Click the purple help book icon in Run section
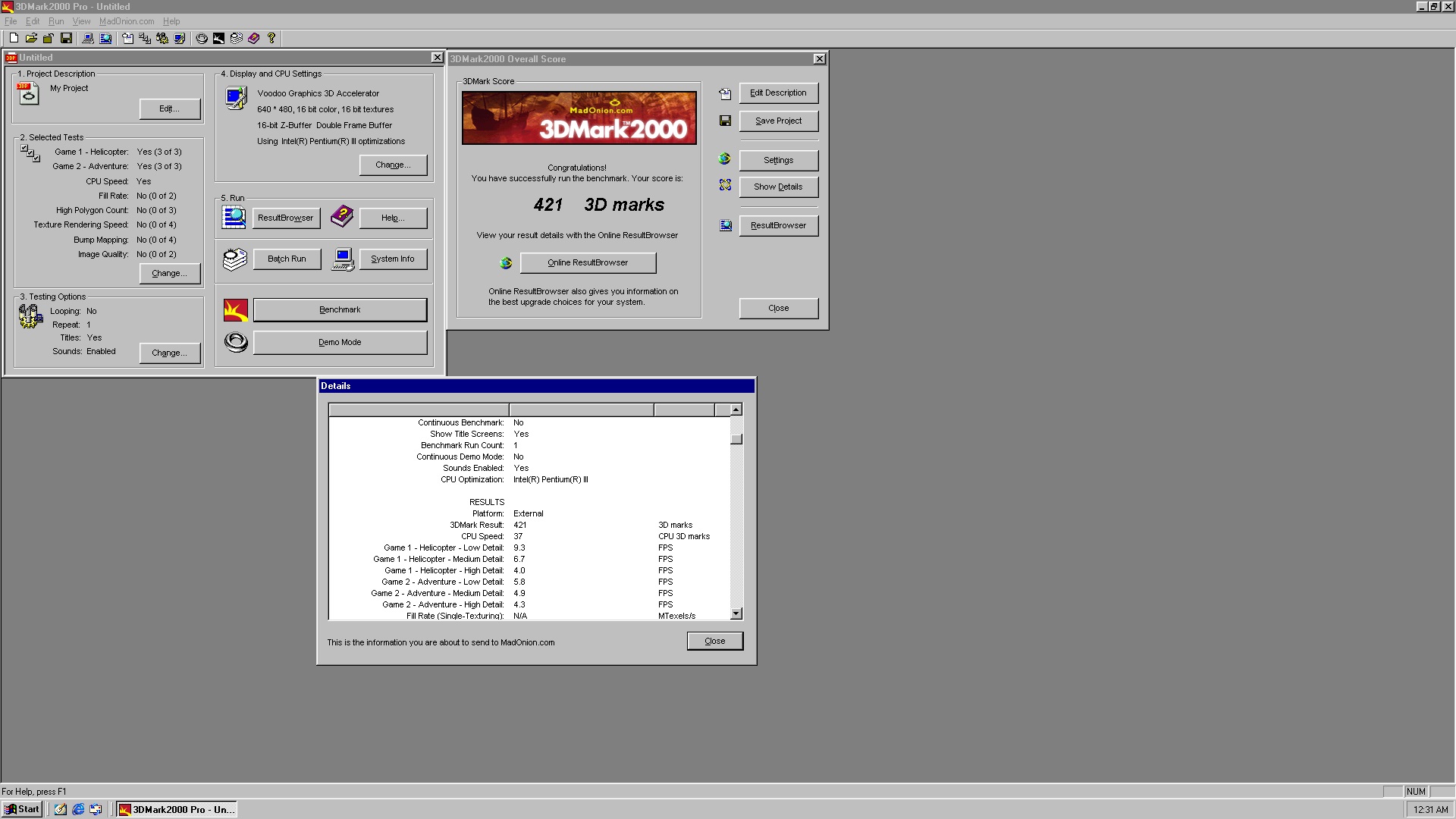The height and width of the screenshot is (819, 1456). click(342, 217)
